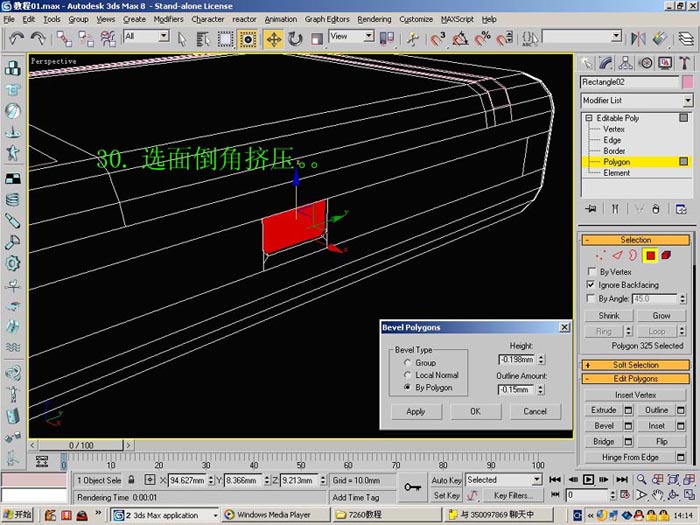The width and height of the screenshot is (700, 525).
Task: Toggle the 3D Snaps magnet icon
Action: pos(438,39)
